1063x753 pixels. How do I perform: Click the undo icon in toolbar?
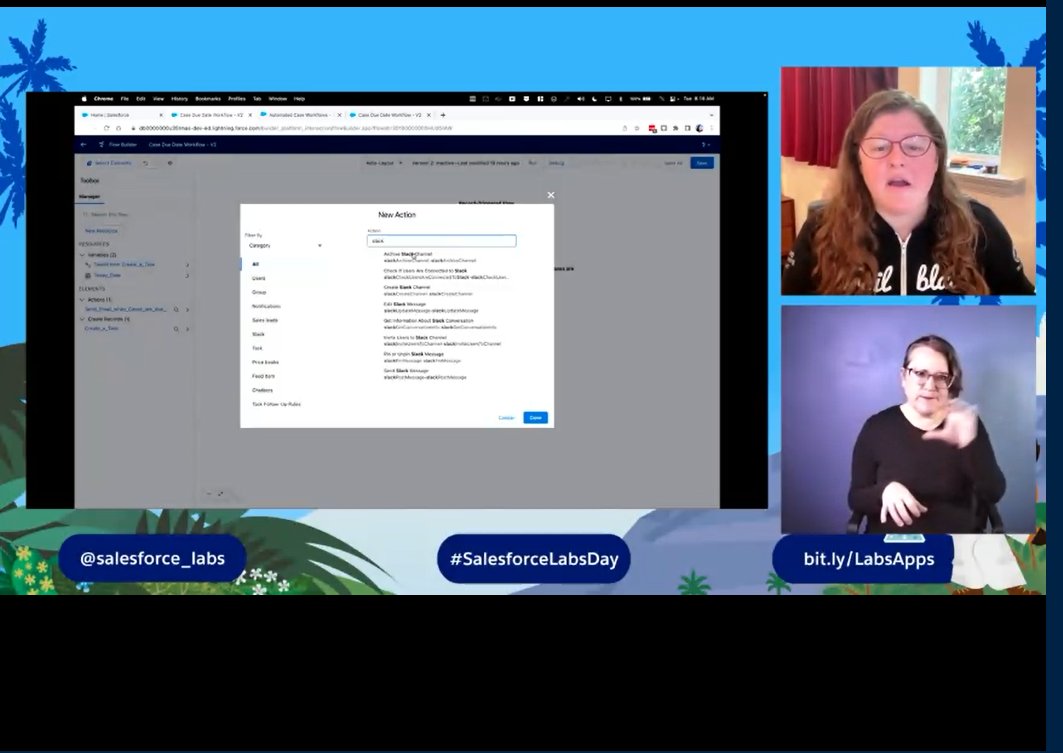point(145,163)
